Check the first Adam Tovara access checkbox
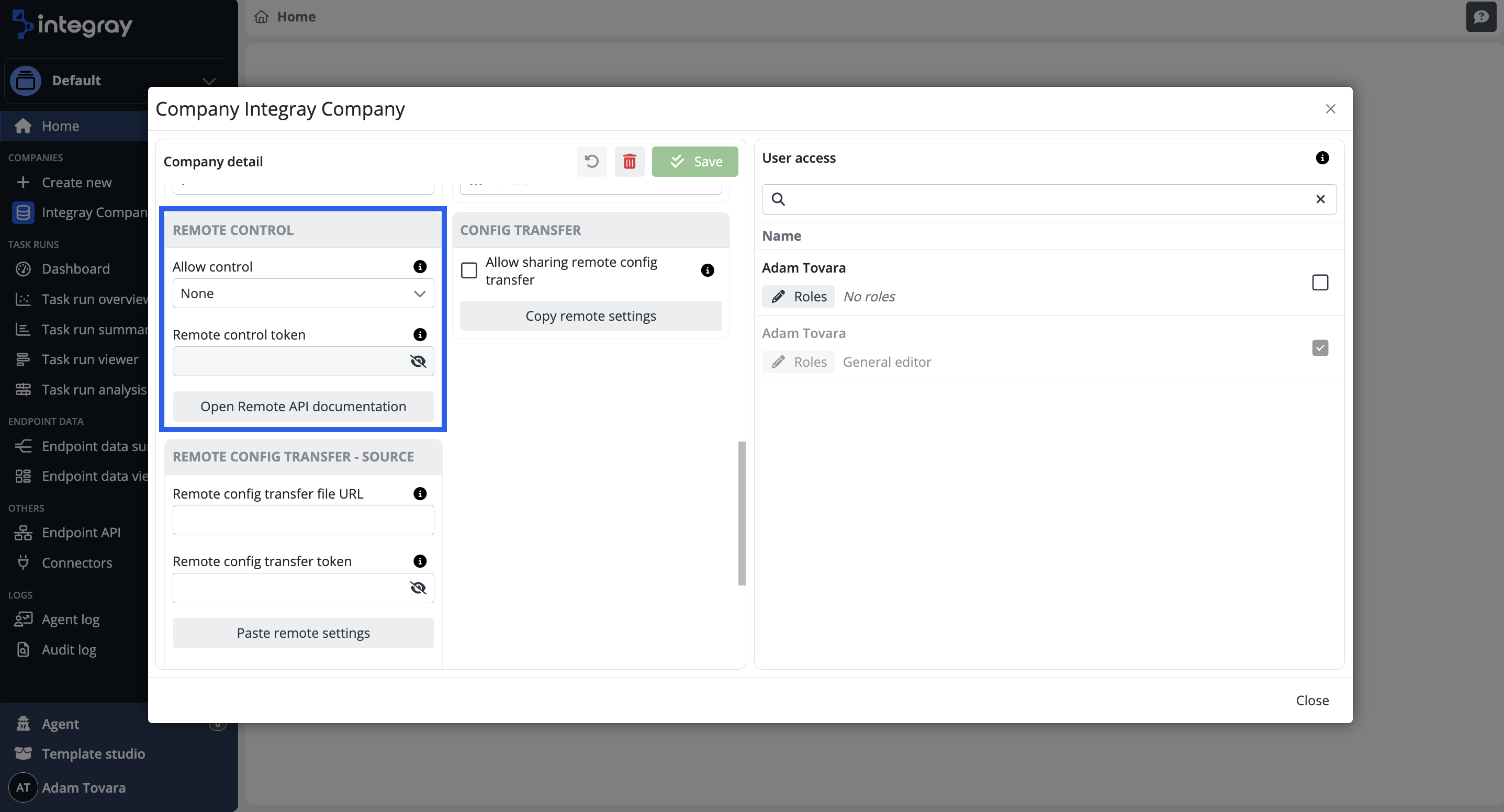Screen dimensions: 1504x812 point(1319,283)
